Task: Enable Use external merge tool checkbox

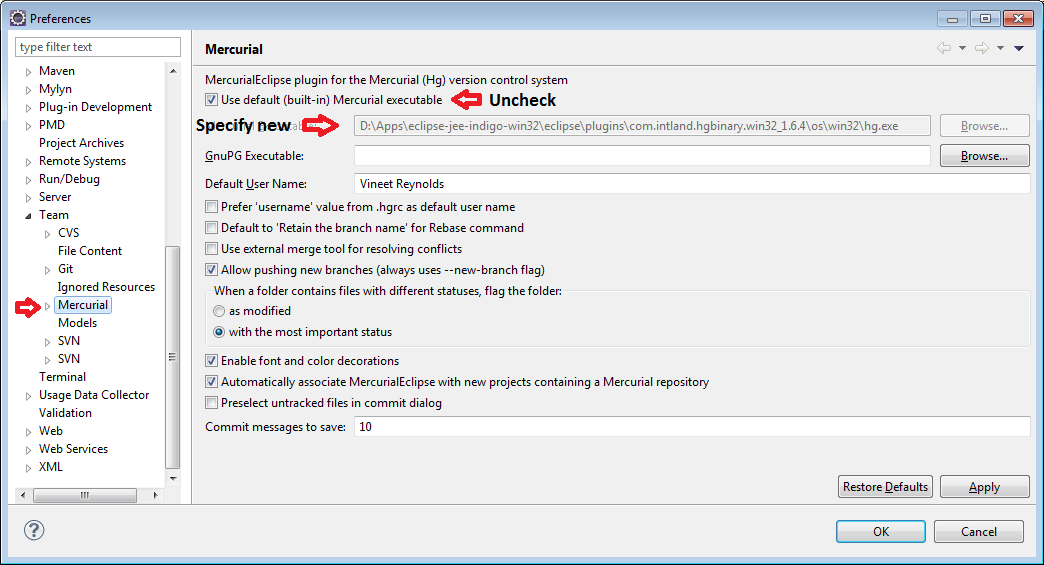Action: [x=211, y=249]
